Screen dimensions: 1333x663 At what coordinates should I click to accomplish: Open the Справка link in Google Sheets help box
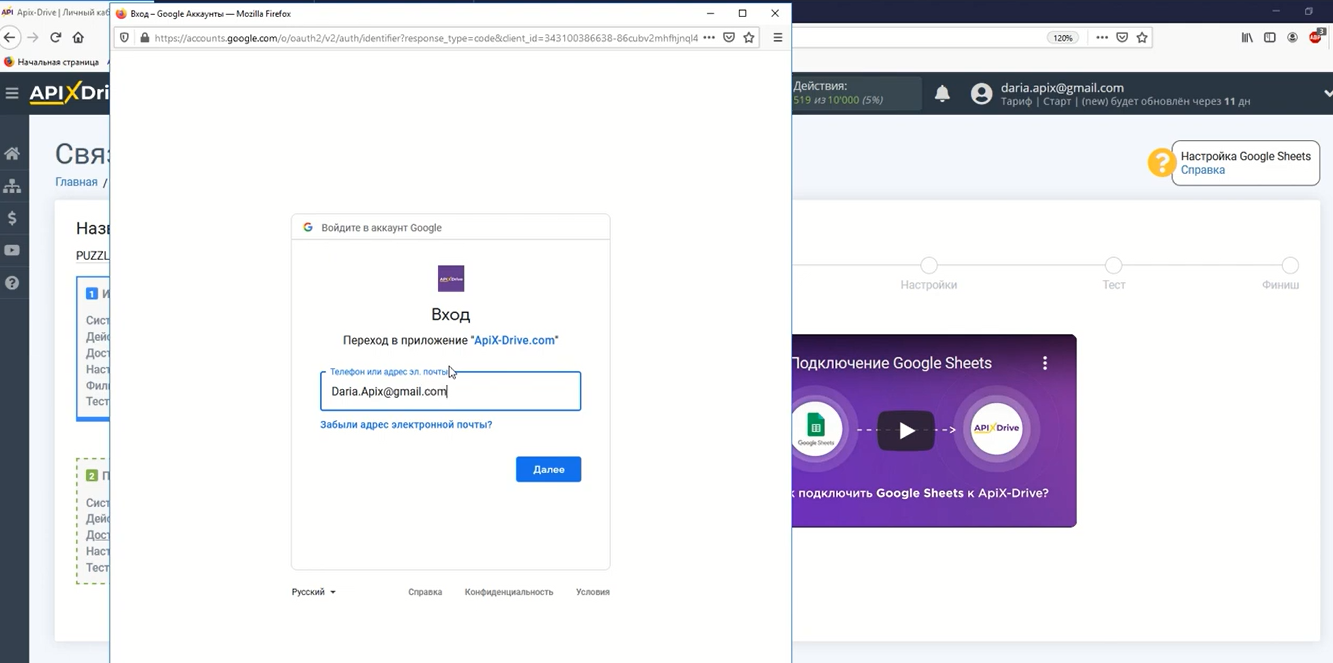click(x=1202, y=170)
